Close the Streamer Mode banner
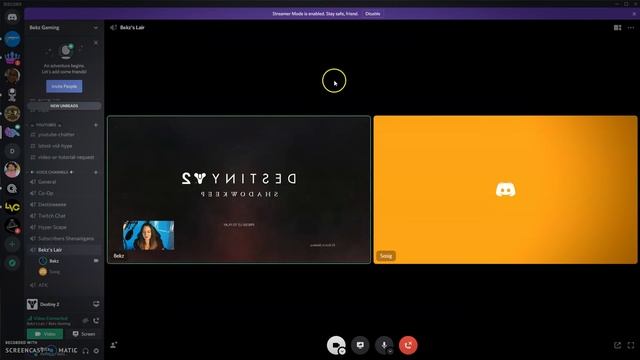Screen dimensions: 640x360 click(x=634, y=13)
